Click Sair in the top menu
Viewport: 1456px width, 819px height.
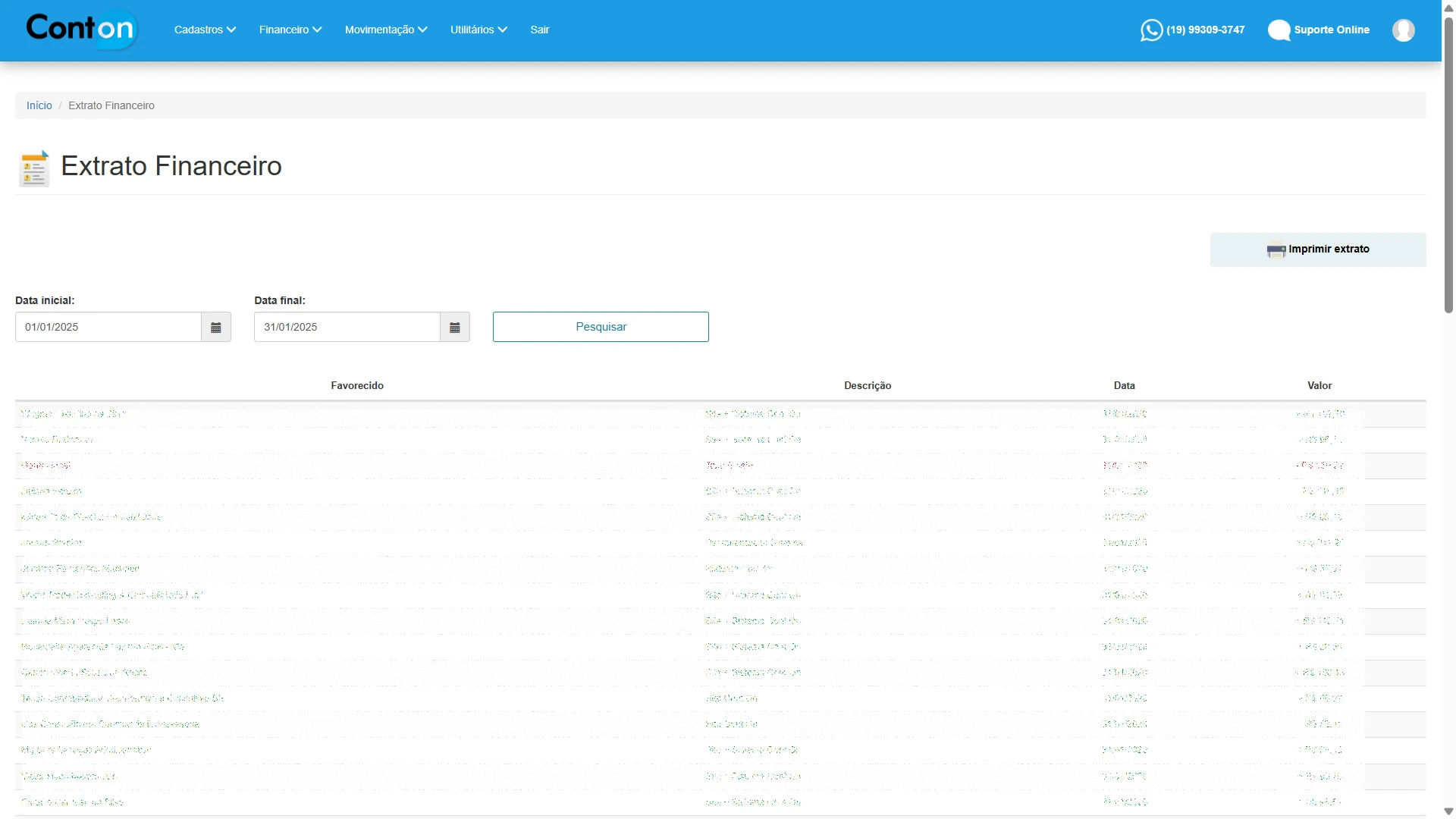[x=539, y=30]
